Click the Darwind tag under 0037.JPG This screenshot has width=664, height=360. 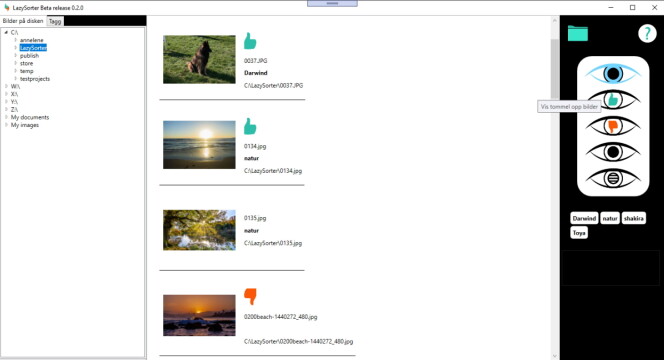point(255,73)
